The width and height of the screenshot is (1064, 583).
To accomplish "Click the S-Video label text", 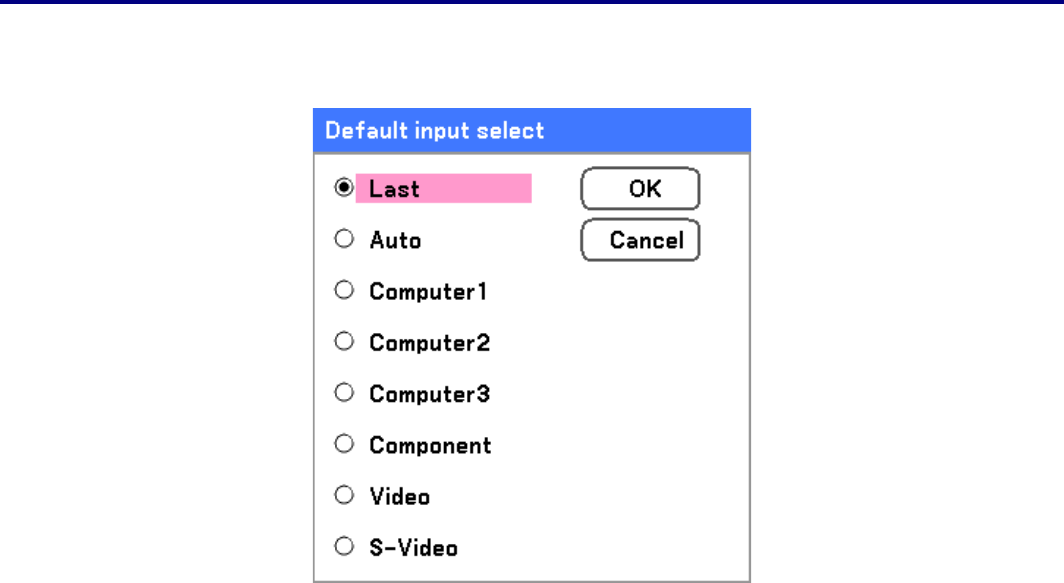I will coord(413,548).
